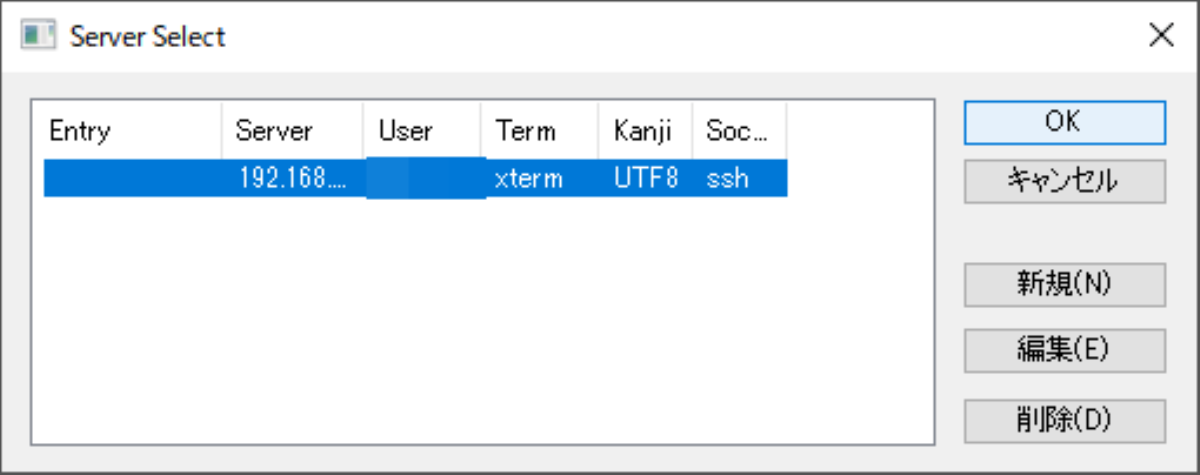
Task: Delete the entry using 削除(D)
Action: pyautogui.click(x=1065, y=419)
